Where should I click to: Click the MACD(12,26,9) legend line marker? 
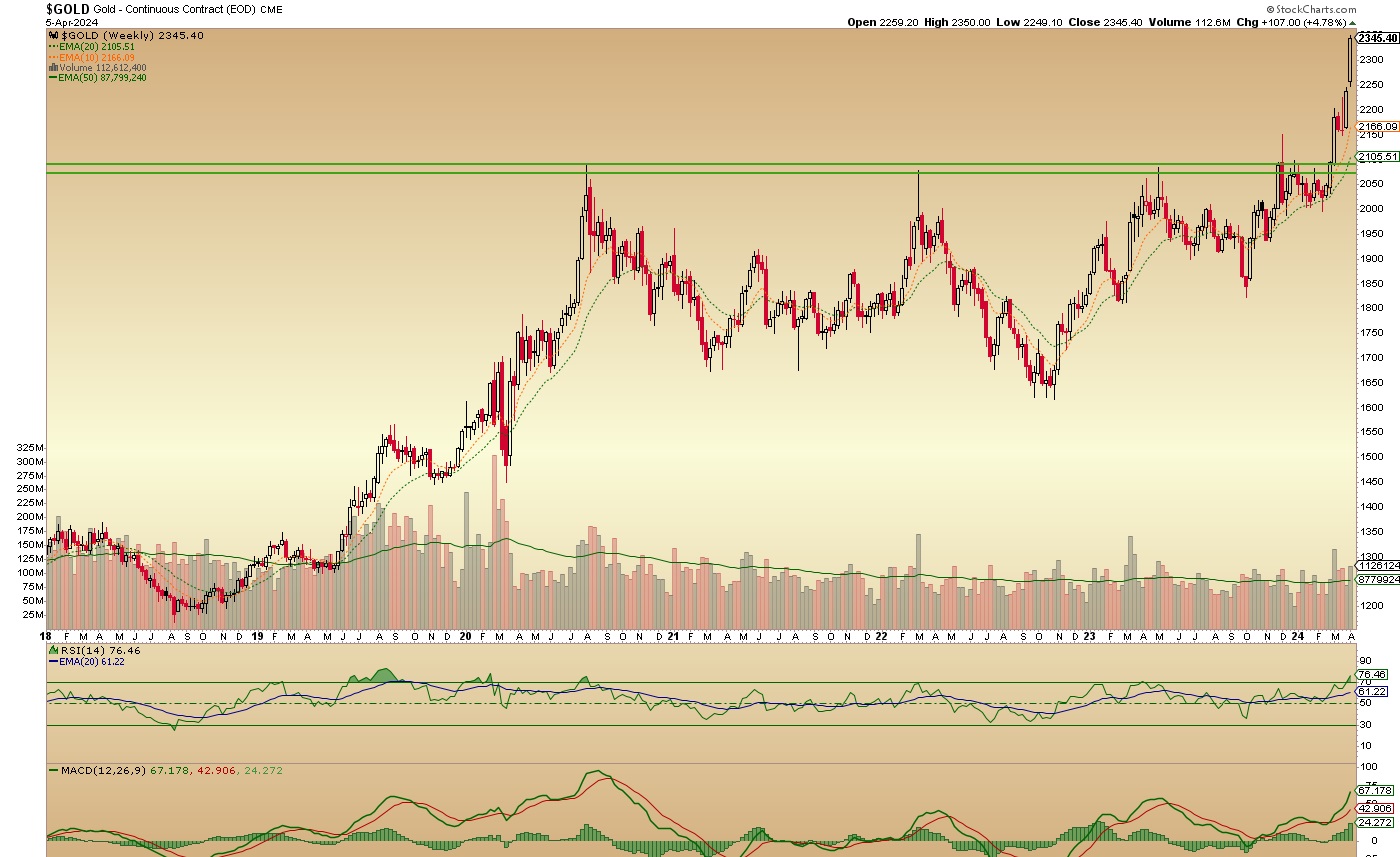pos(53,770)
